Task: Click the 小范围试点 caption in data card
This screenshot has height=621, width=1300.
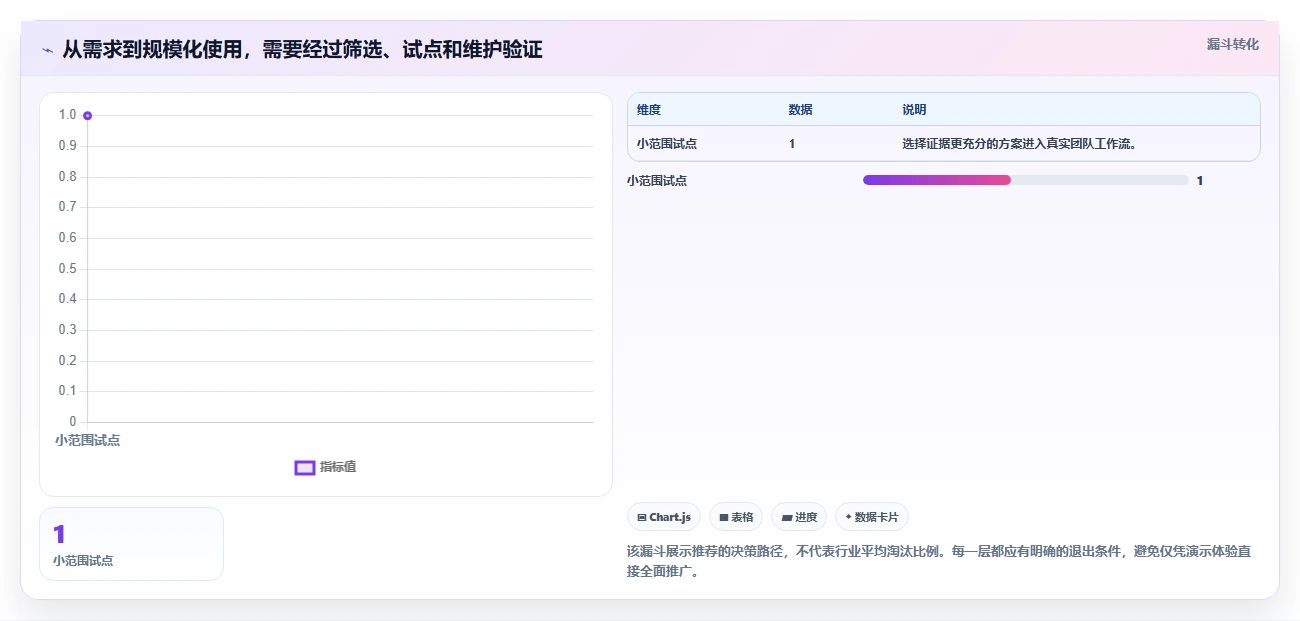Action: pyautogui.click(x=83, y=561)
